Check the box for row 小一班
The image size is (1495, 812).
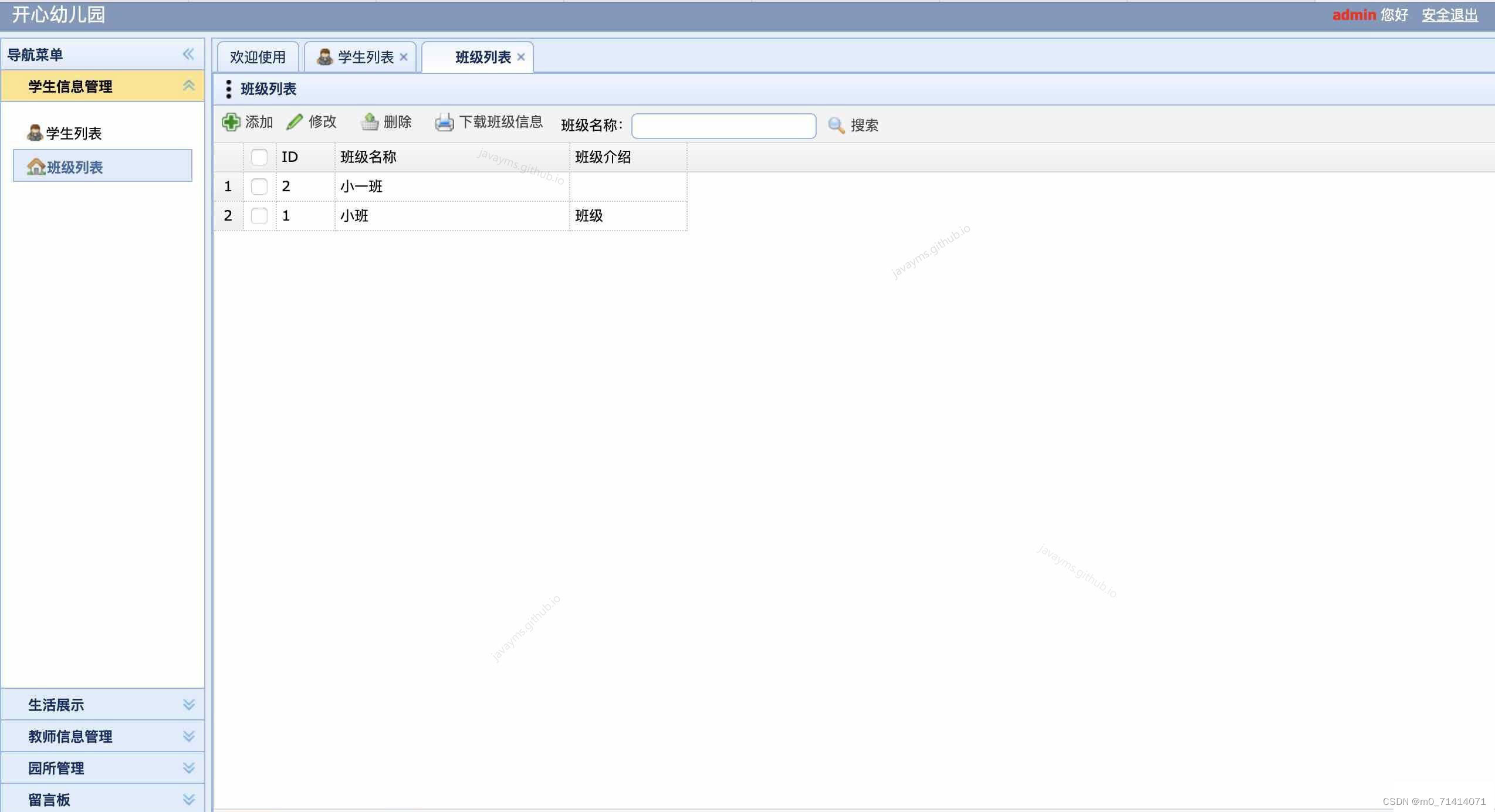click(259, 187)
